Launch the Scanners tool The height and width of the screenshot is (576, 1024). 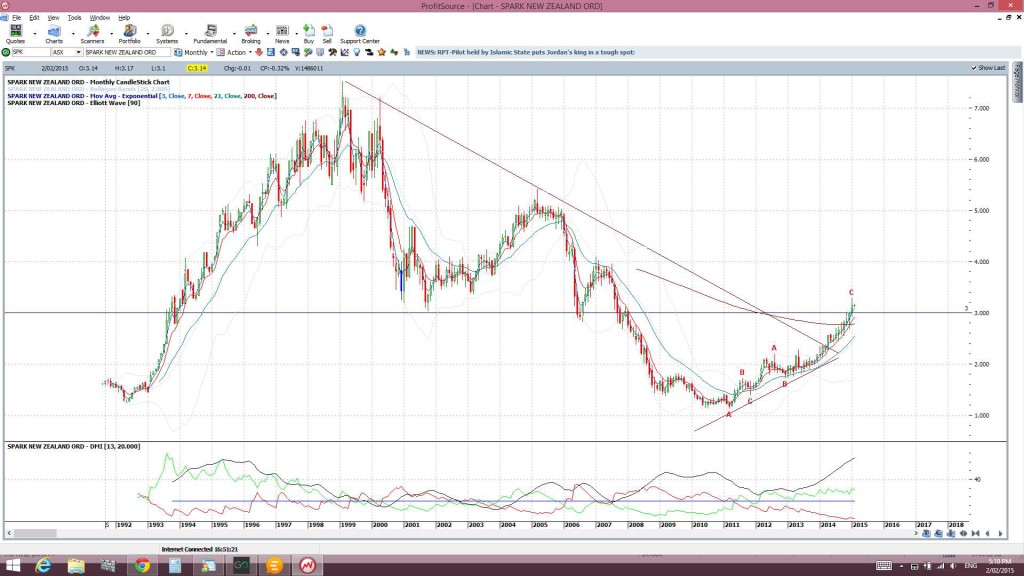coord(92,34)
